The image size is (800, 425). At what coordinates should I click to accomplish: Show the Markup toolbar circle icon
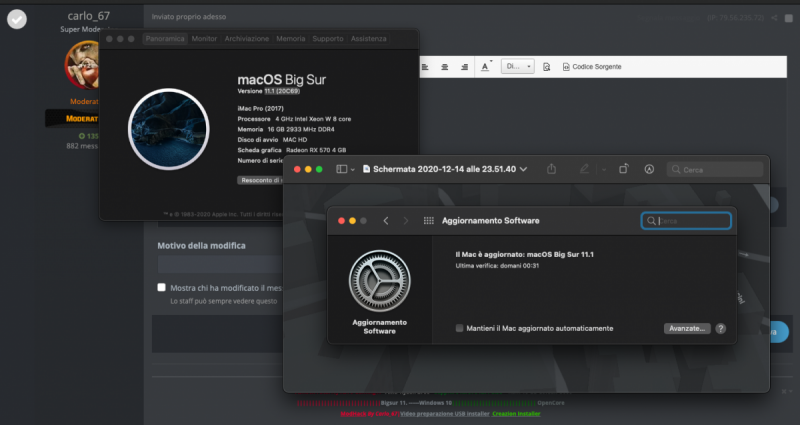[649, 169]
